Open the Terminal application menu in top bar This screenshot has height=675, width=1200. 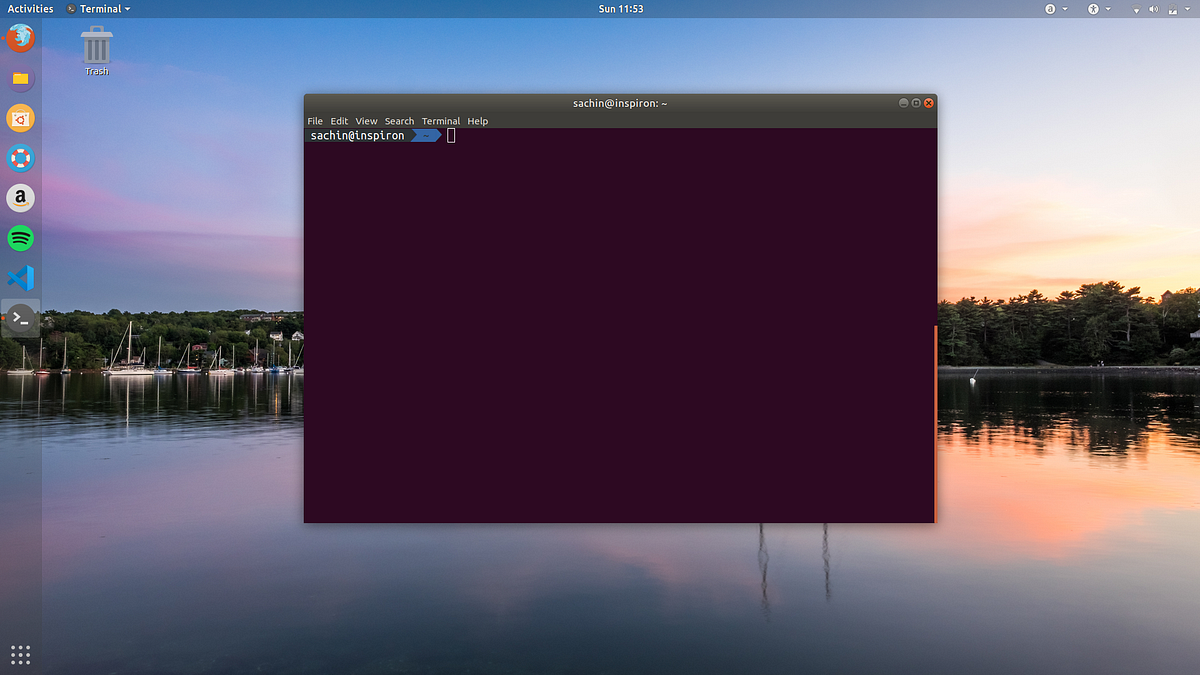(100, 8)
